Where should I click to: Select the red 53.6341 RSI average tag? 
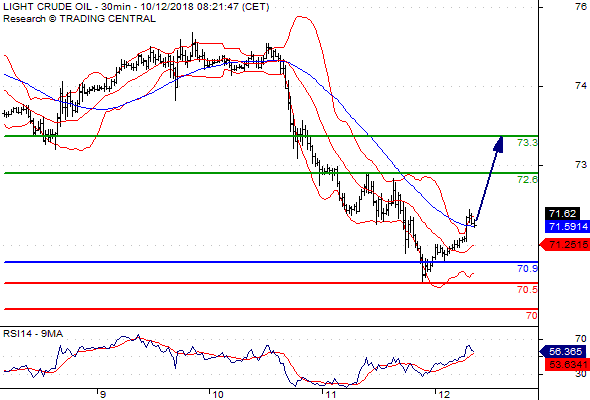tap(567, 365)
